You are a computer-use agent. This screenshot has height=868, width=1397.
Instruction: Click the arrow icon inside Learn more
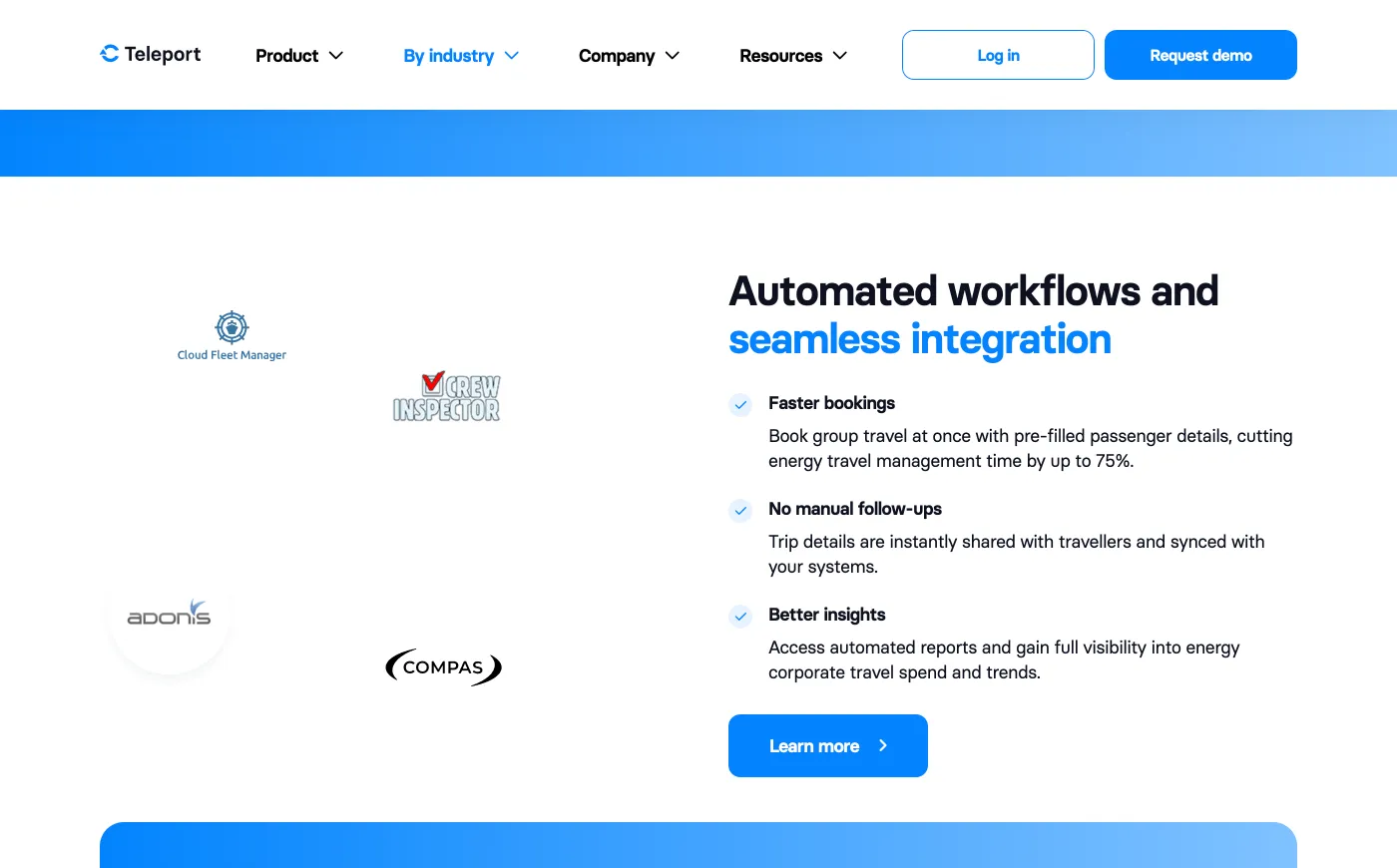pos(883,745)
